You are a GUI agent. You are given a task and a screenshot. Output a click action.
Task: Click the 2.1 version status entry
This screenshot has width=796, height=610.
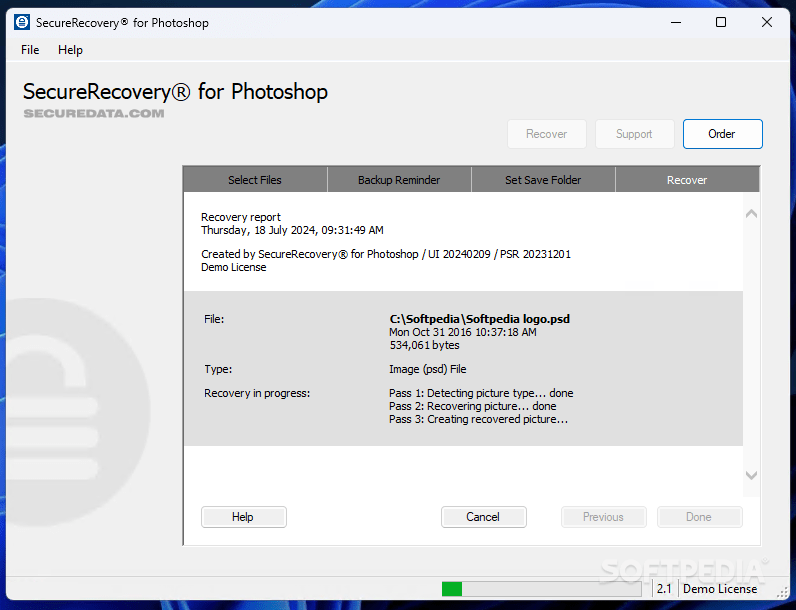pos(664,589)
